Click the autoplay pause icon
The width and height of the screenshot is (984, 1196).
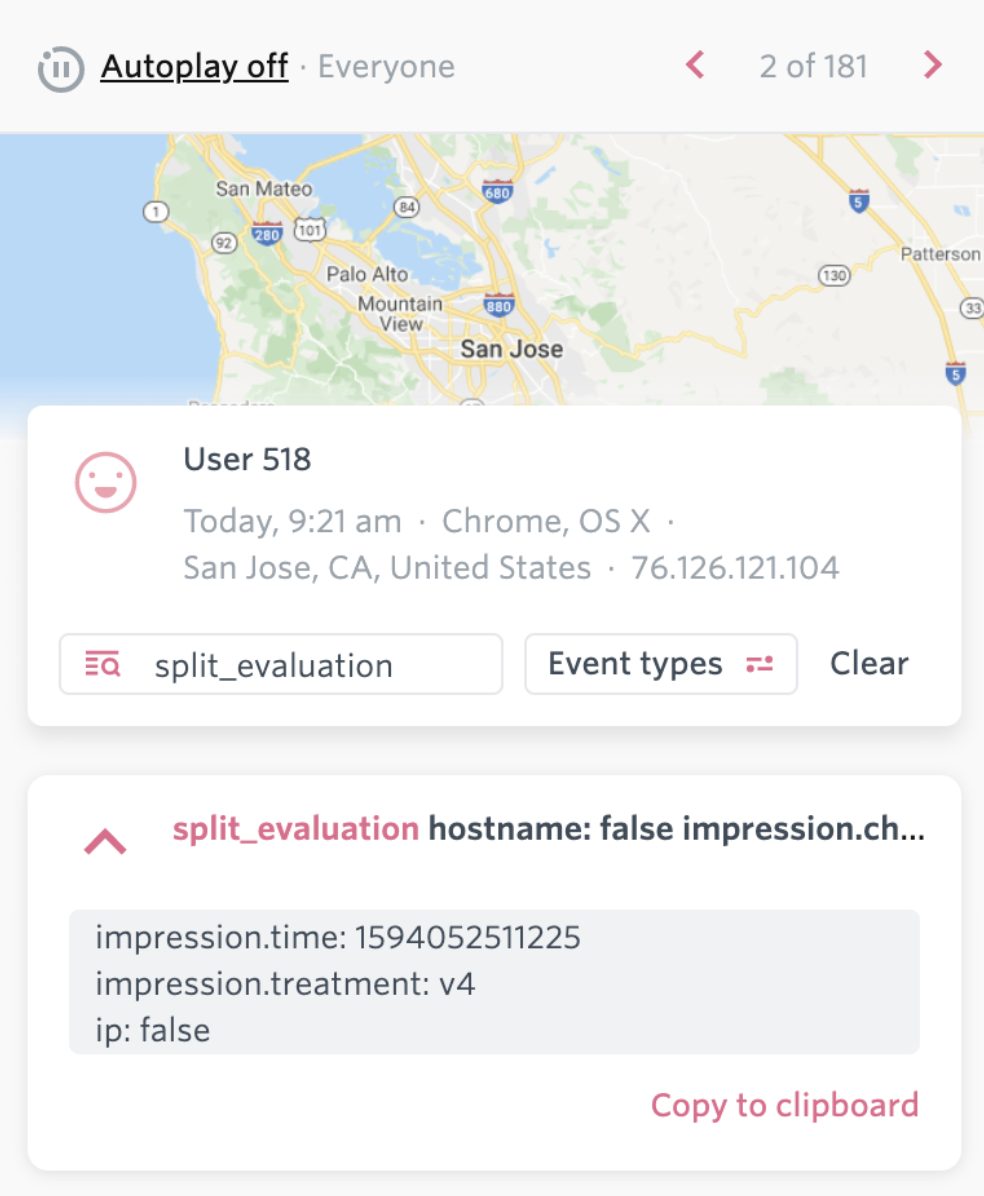point(61,69)
